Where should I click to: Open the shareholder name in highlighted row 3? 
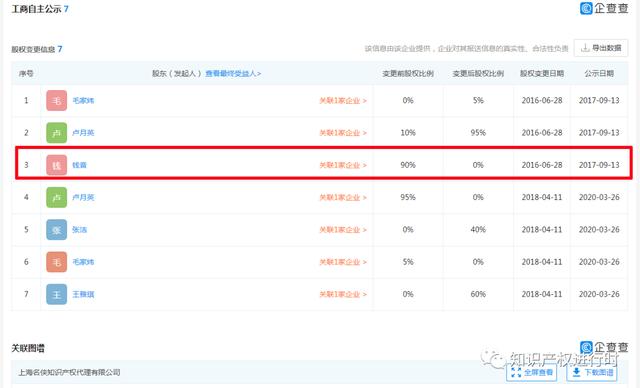click(80, 165)
